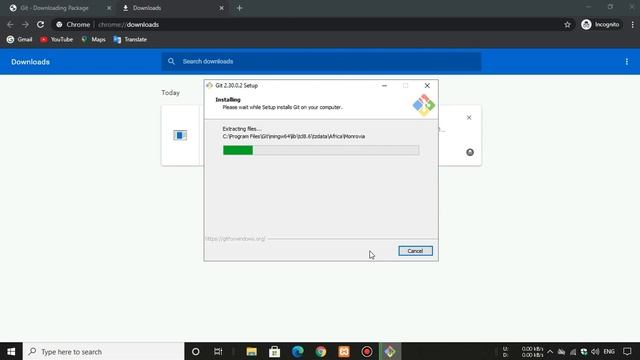This screenshot has width=640, height=360.
Task: Click the OneDrive cloud tray icon
Action: click(562, 352)
